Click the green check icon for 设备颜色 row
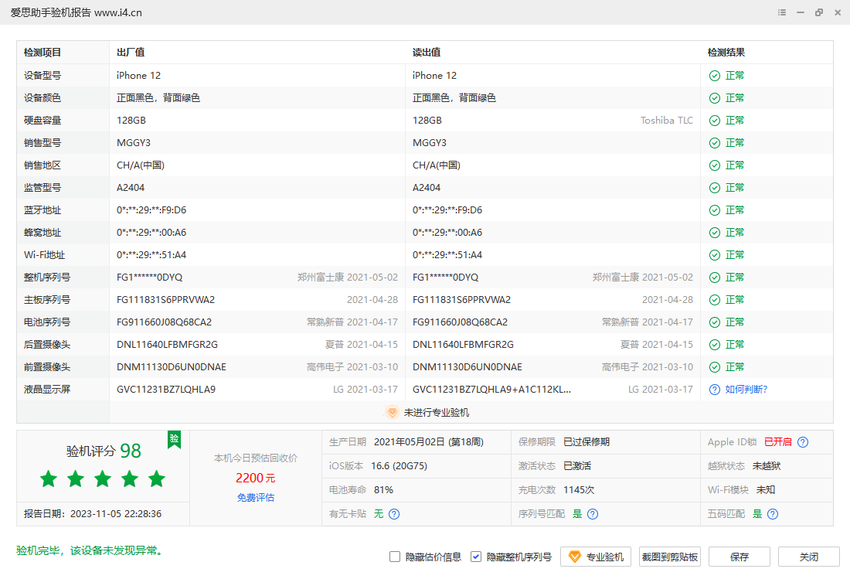The image size is (850, 579). pos(714,98)
